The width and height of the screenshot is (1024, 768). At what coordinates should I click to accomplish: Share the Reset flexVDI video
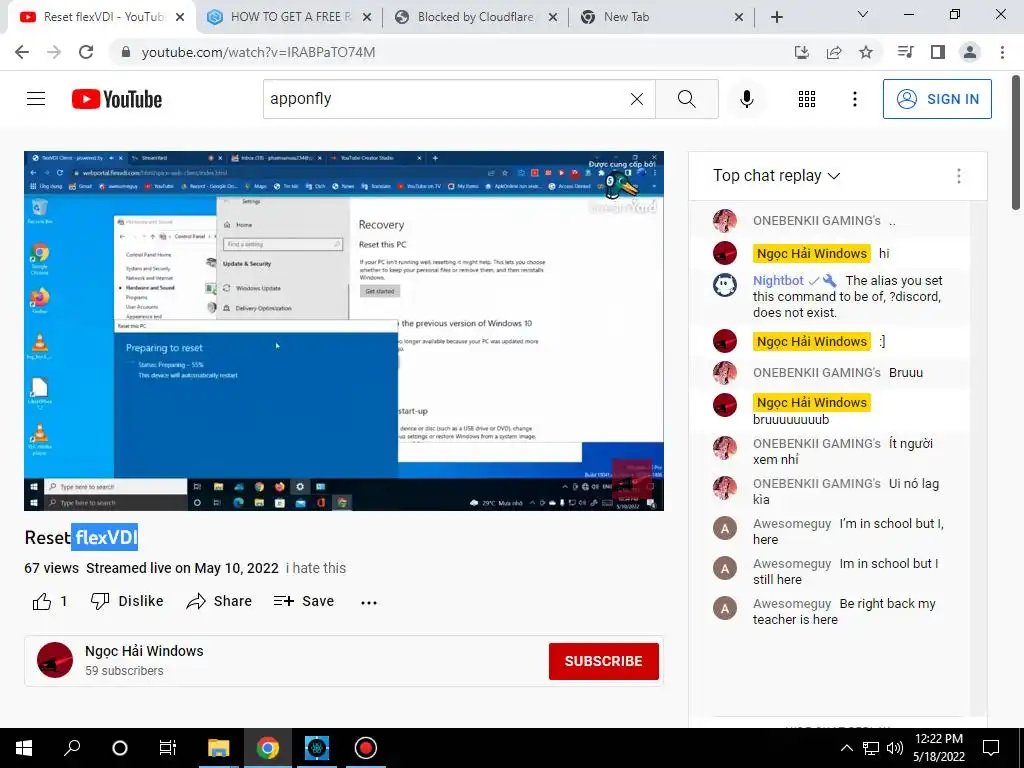[x=219, y=601]
